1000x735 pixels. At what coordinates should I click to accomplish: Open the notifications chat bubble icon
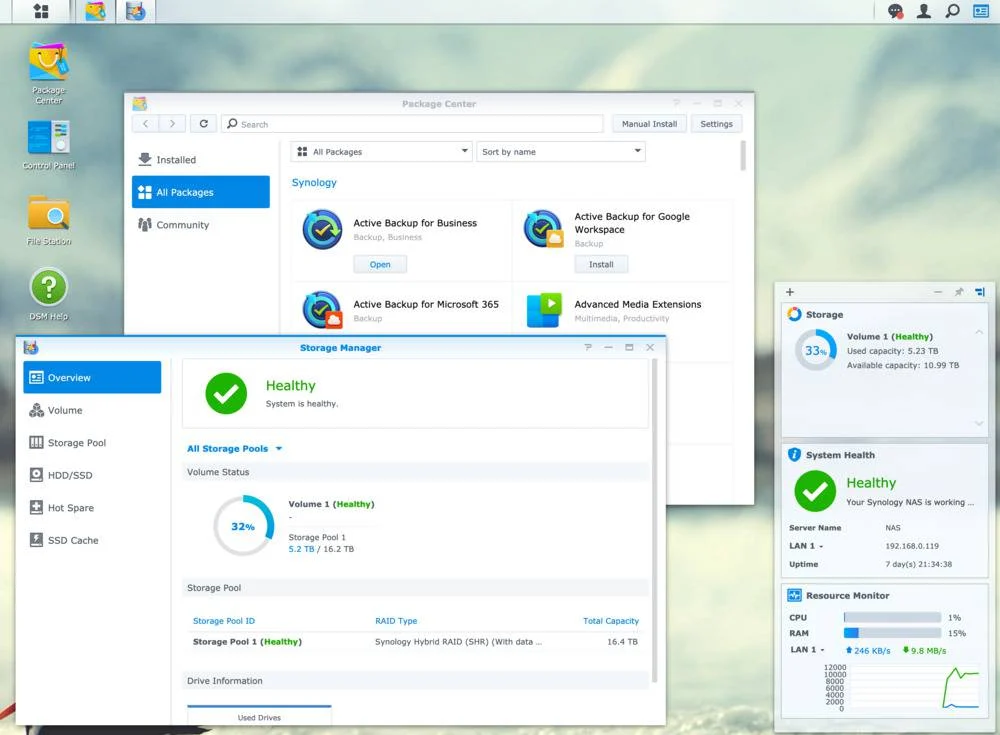pos(895,11)
